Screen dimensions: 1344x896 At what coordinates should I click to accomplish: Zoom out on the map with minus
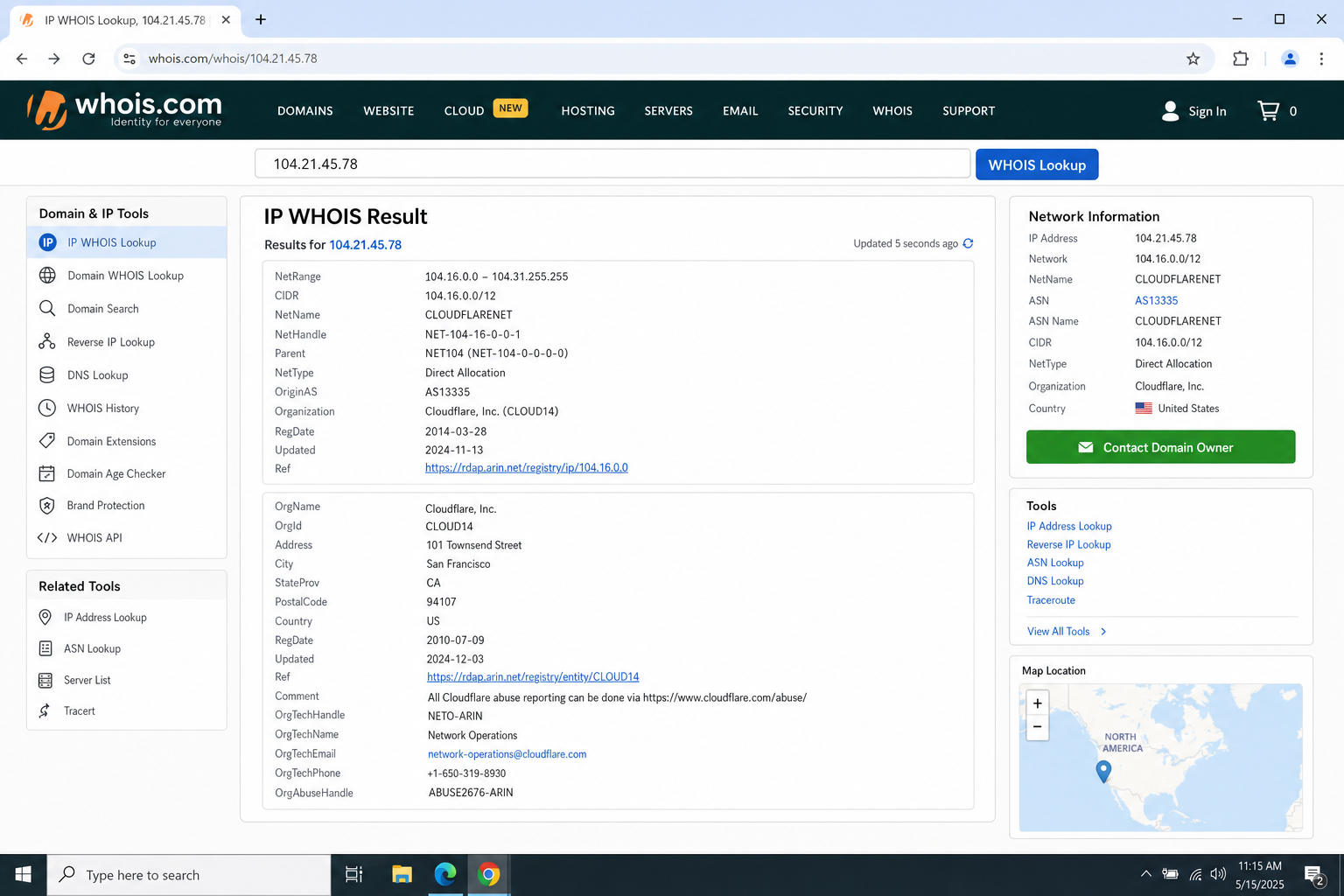coord(1037,727)
